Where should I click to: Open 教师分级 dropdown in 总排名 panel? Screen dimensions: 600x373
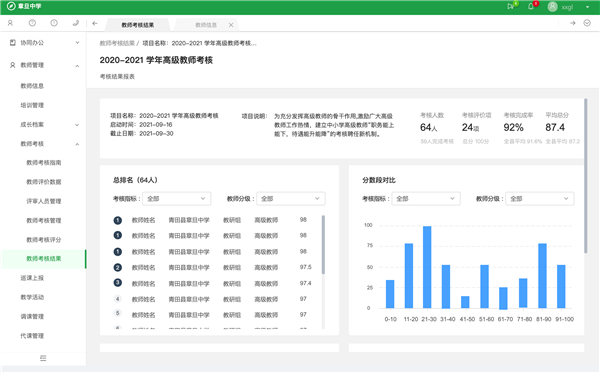pyautogui.click(x=290, y=199)
